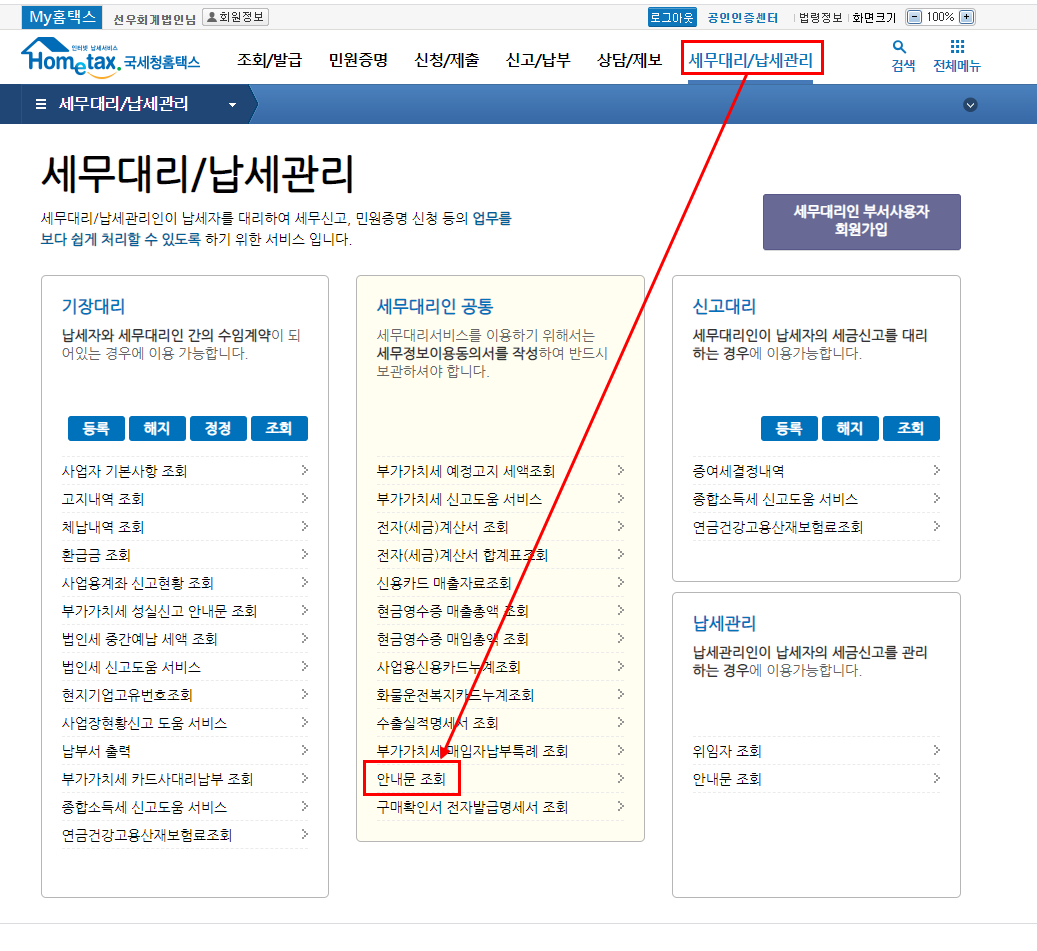Open 공인인증센터 link
This screenshot has height=951, width=1037.
click(x=743, y=18)
